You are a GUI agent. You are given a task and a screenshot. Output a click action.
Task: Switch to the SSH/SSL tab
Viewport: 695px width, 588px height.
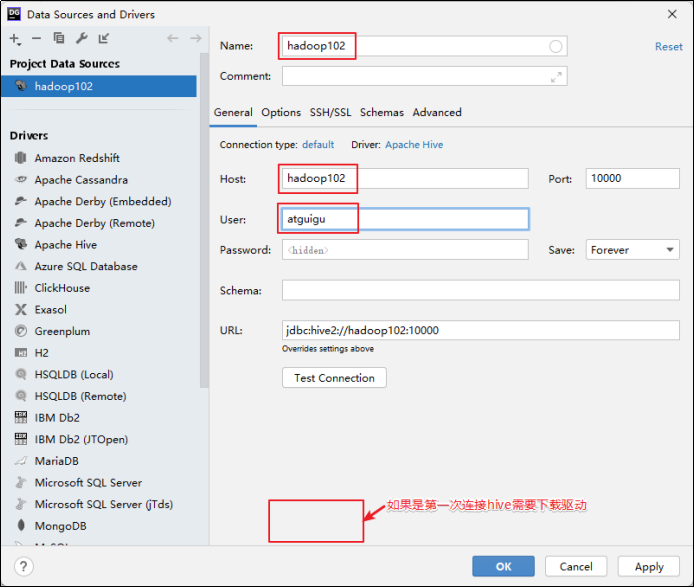click(330, 113)
